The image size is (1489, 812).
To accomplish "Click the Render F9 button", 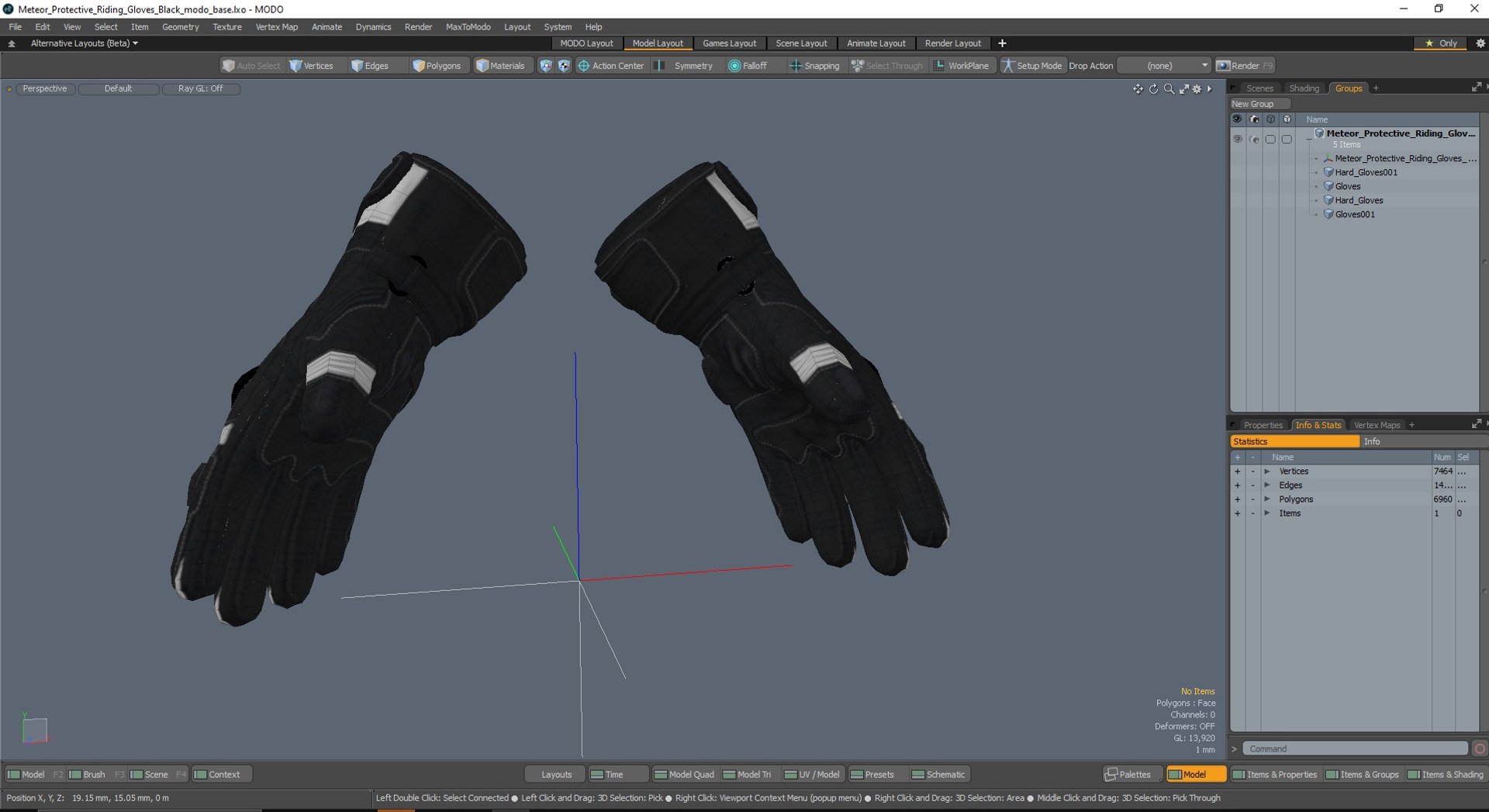I will 1245,66.
